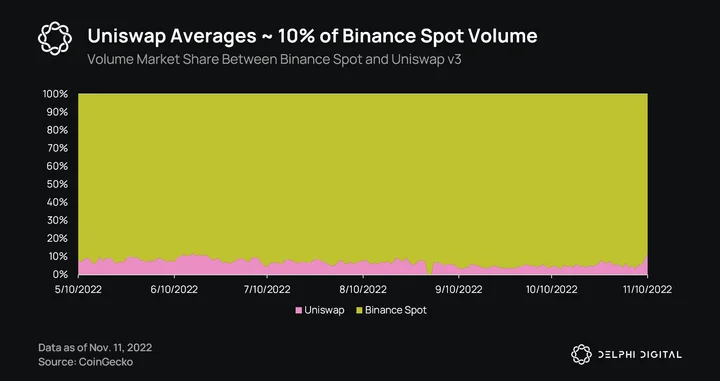
Task: Click the 6/10/2022 x-axis date label
Action: click(x=174, y=289)
